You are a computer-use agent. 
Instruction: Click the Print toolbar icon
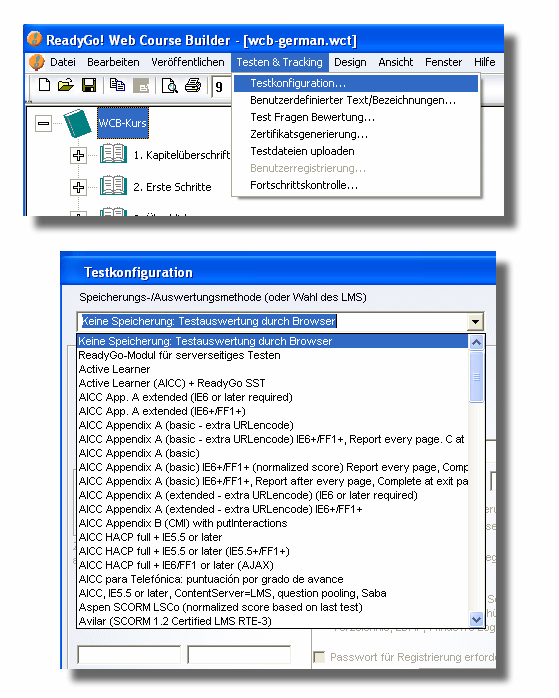(x=193, y=85)
